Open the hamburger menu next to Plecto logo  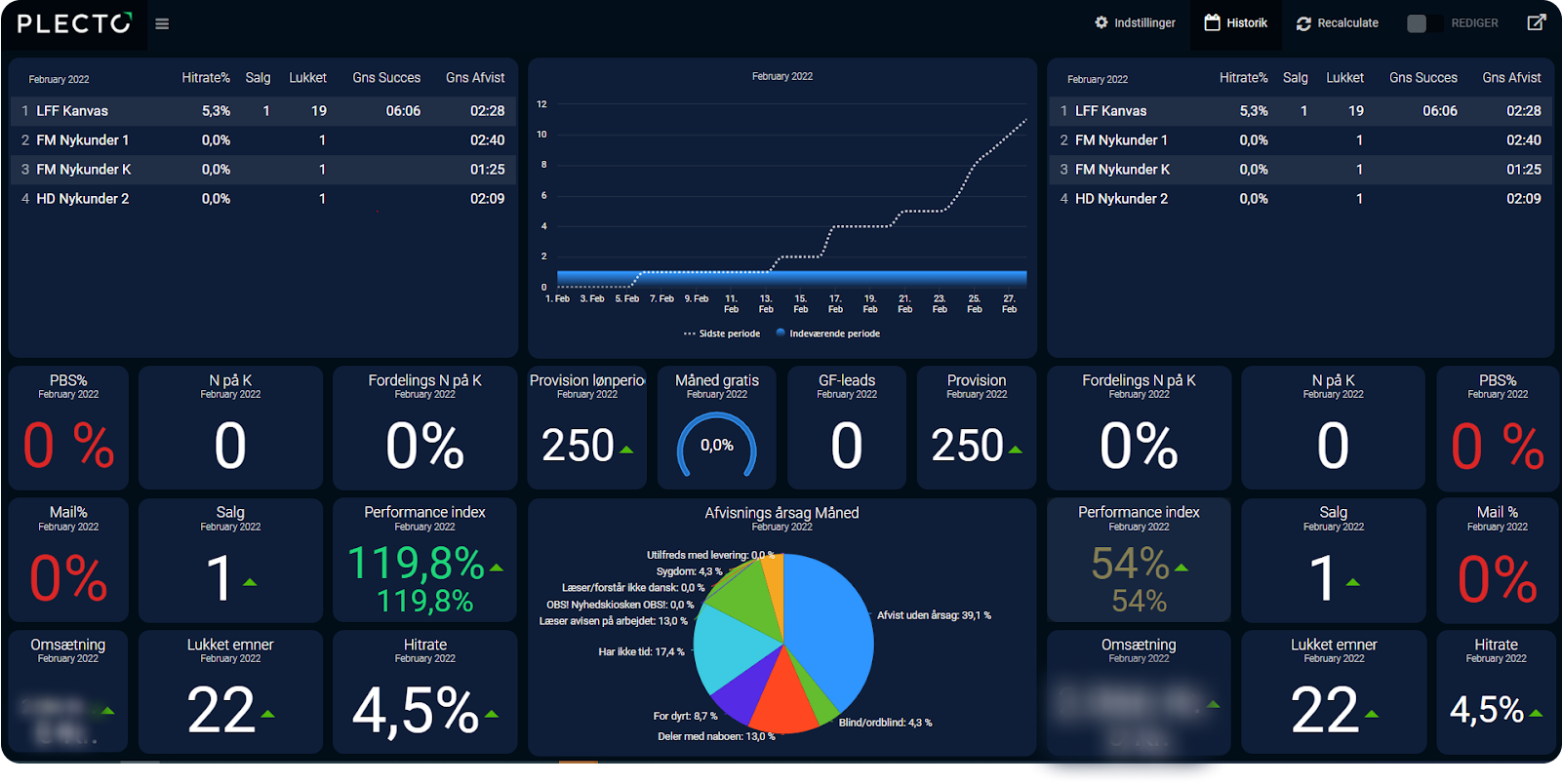[162, 23]
